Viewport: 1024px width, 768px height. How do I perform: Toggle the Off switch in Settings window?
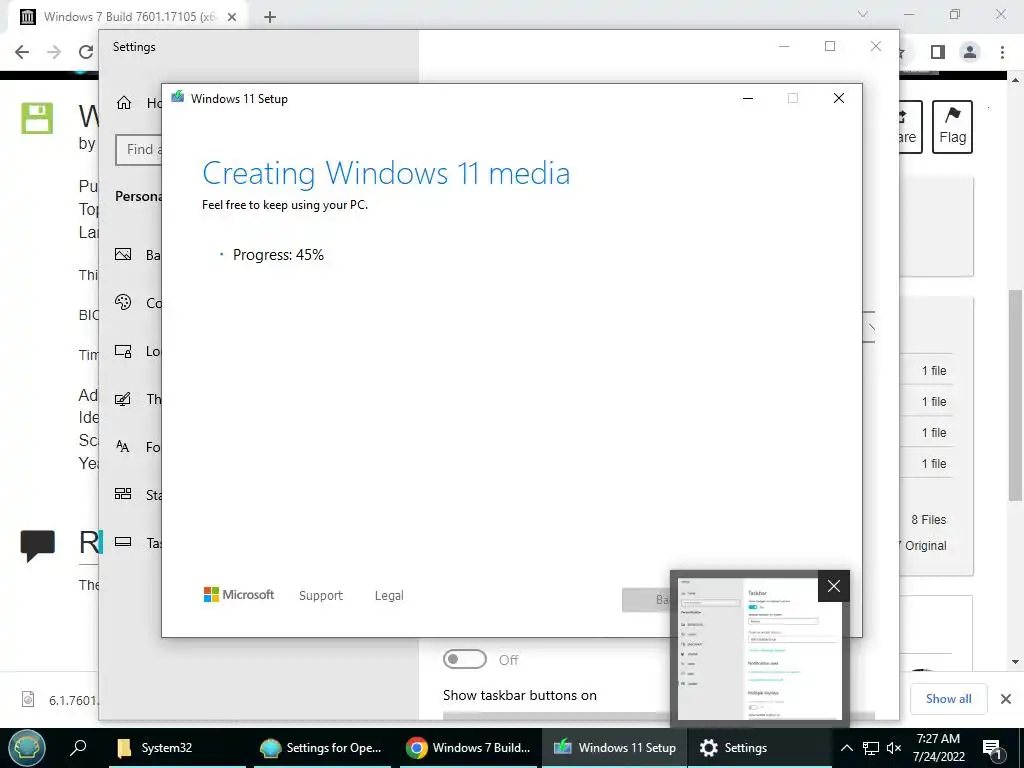[x=464, y=660]
